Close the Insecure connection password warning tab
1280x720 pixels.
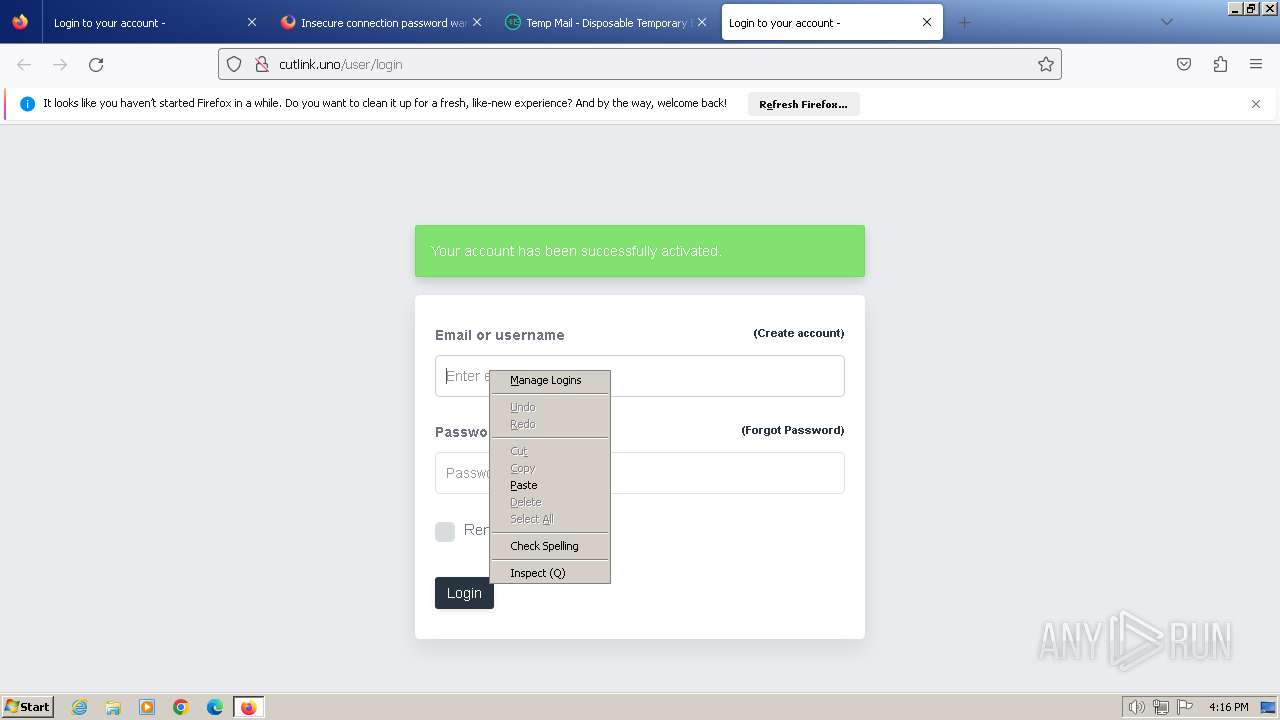tap(477, 22)
